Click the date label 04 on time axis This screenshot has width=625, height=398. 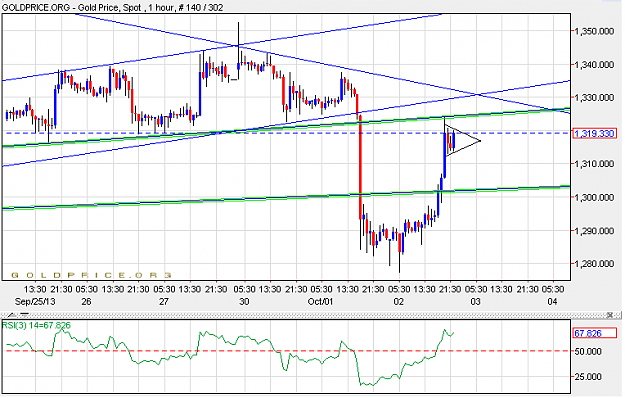[x=552, y=302]
